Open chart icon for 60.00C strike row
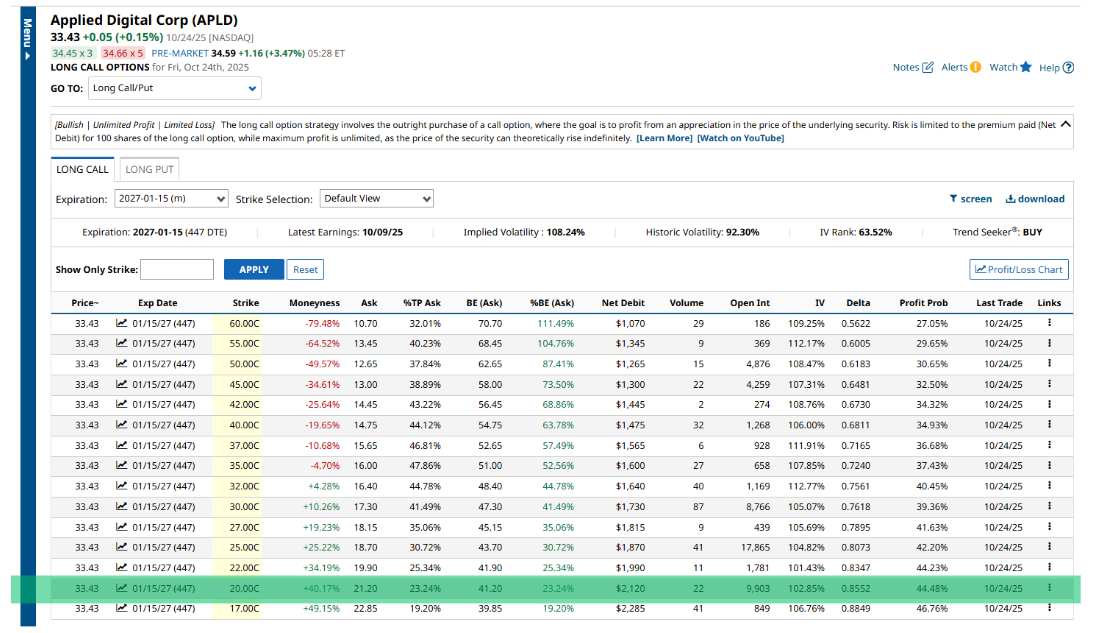The image size is (1094, 633). (122, 323)
